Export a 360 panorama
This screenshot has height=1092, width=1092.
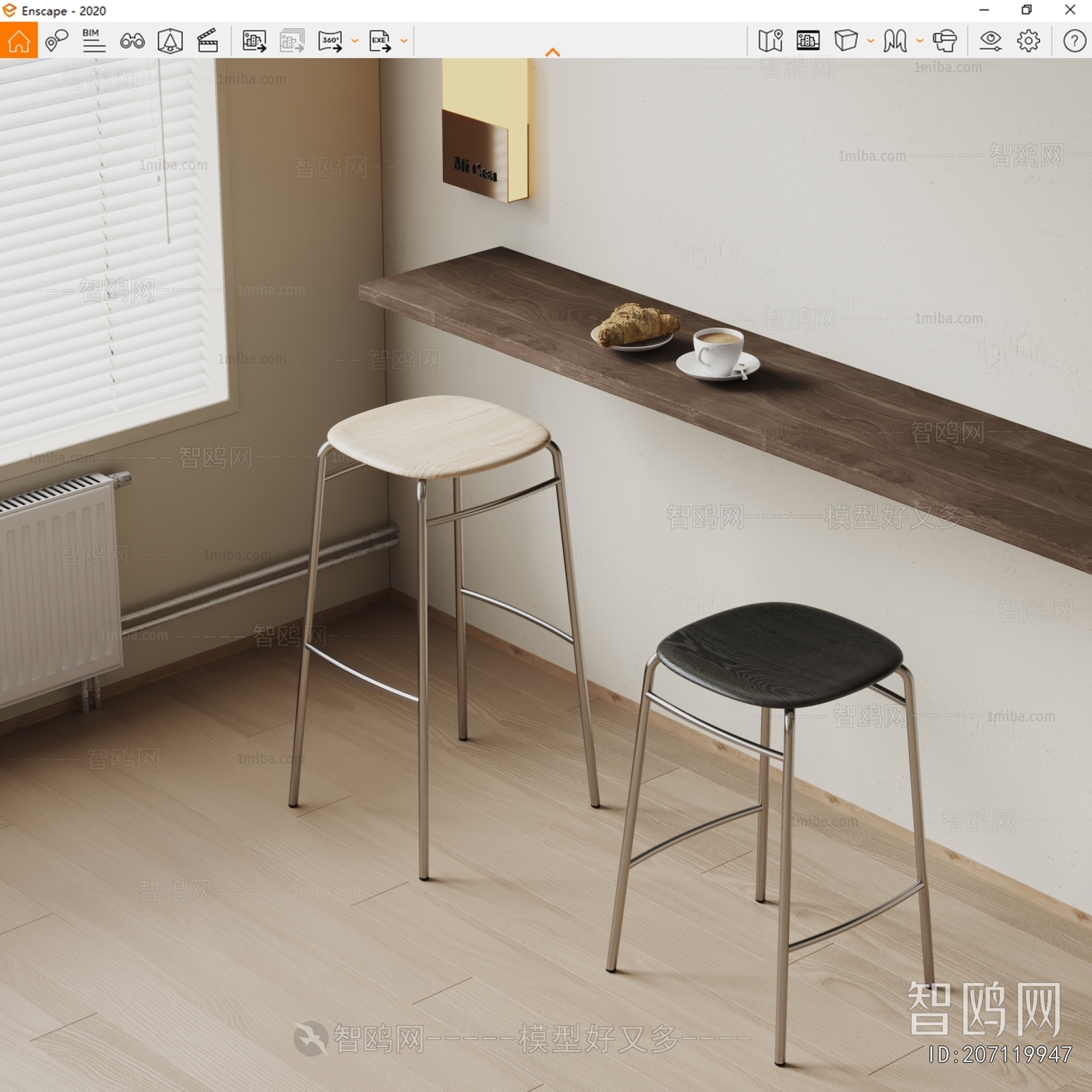pos(330,42)
